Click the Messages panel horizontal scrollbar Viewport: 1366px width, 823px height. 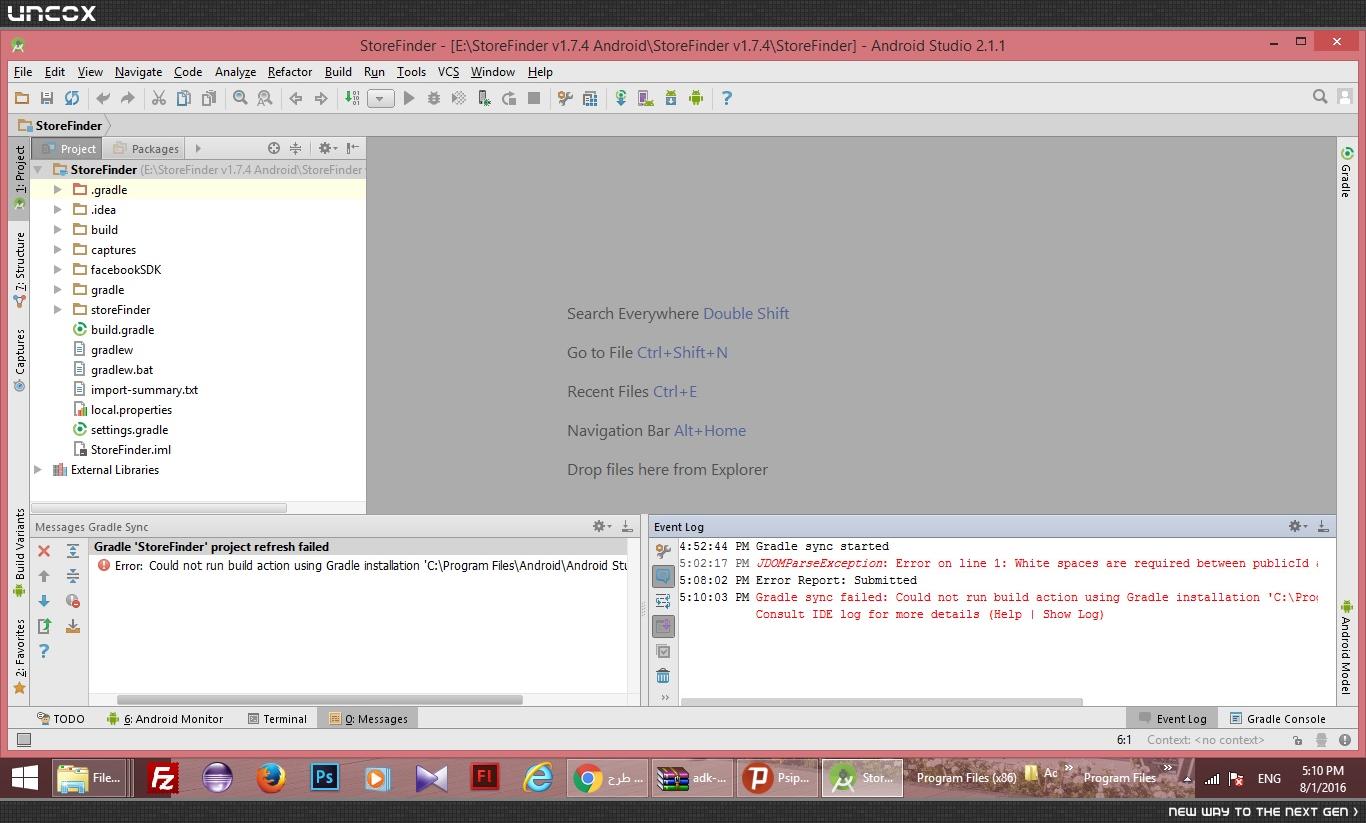pyautogui.click(x=320, y=700)
